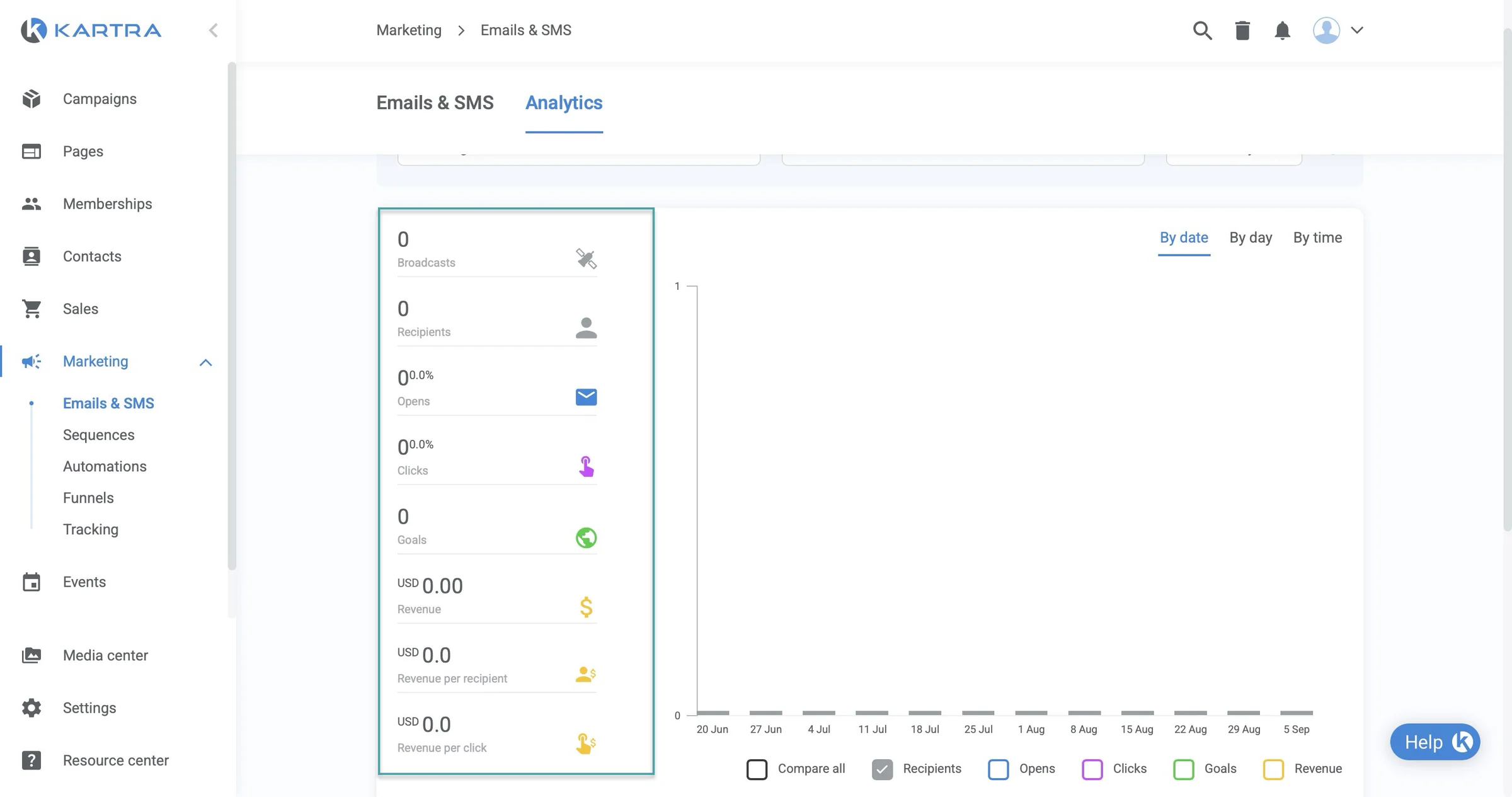This screenshot has width=1512, height=797.
Task: Click the Settings gear icon
Action: click(31, 708)
